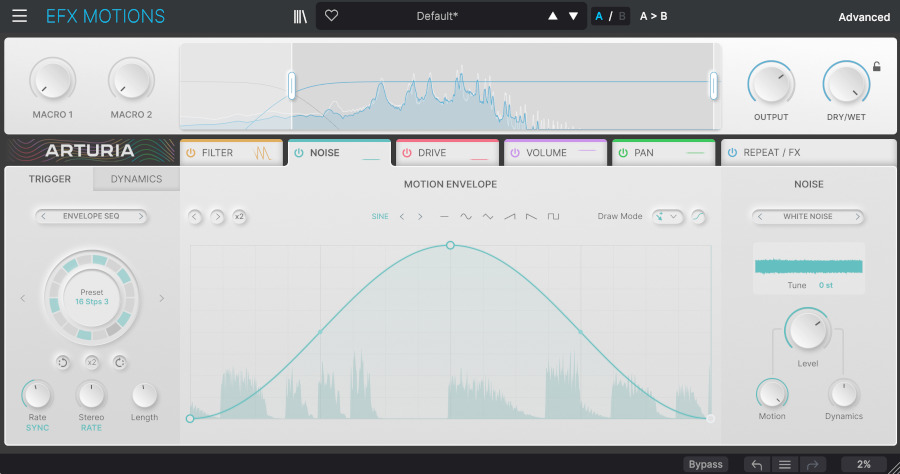Click the noise Level knob
Viewport: 900px width, 474px height.
808,331
